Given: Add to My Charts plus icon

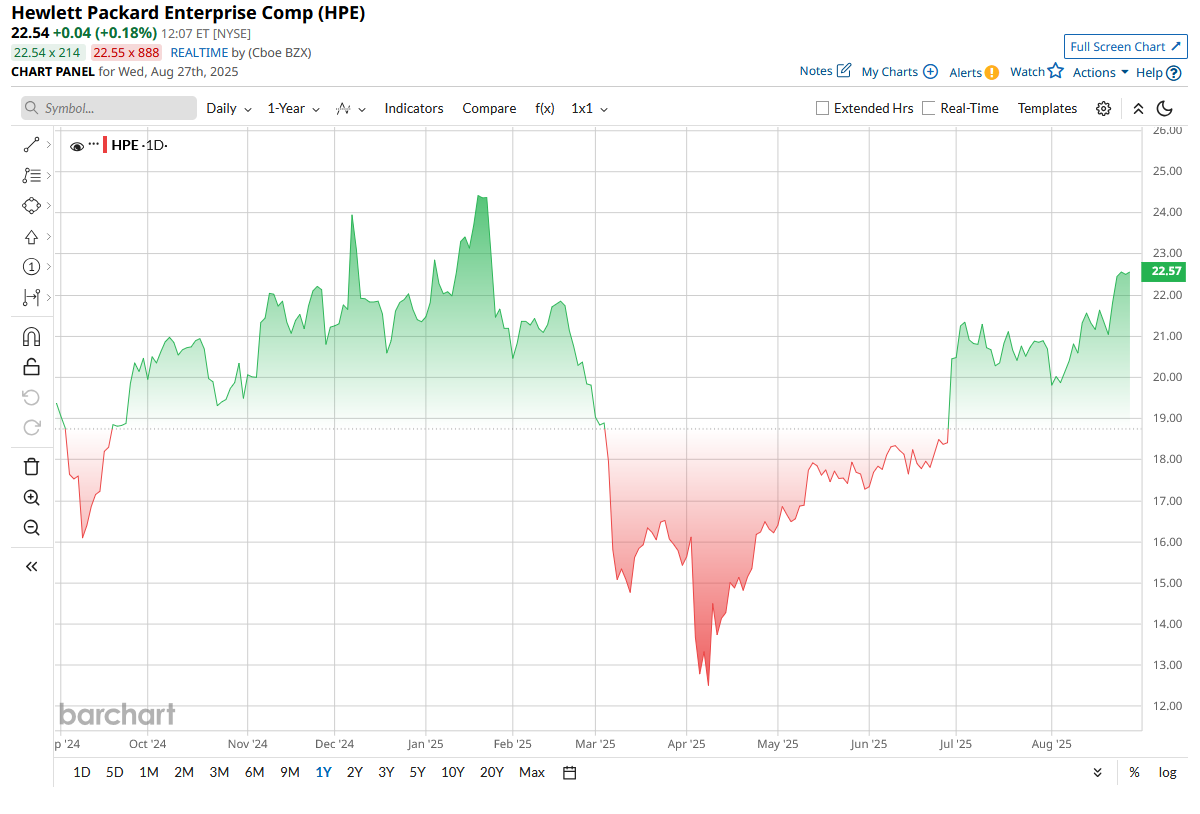Looking at the screenshot, I should point(930,71).
